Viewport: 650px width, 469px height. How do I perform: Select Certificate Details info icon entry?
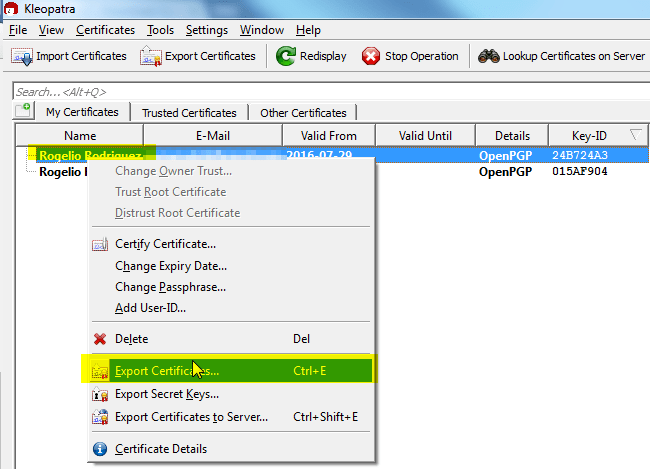pos(160,449)
